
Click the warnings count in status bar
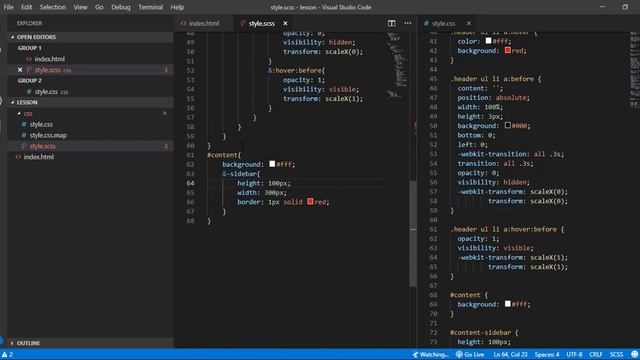coord(7,354)
